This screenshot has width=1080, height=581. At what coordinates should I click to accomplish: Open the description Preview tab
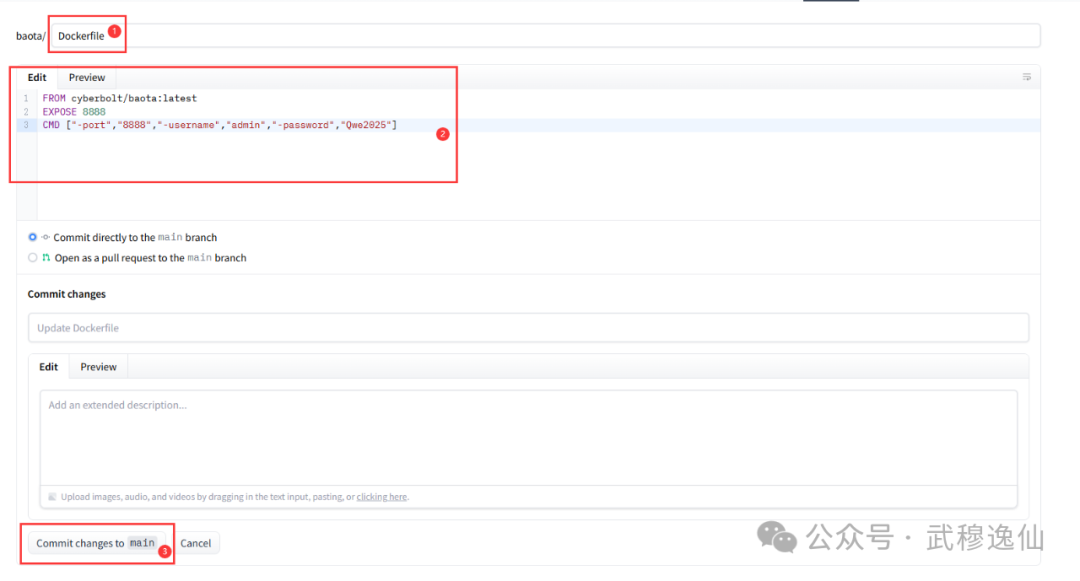tap(98, 367)
